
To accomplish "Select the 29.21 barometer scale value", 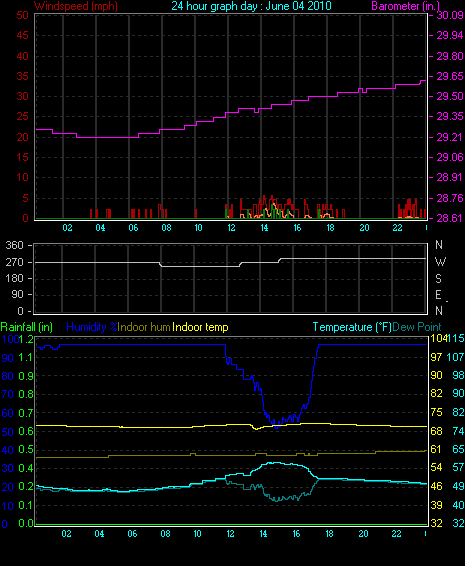I will click(450, 137).
